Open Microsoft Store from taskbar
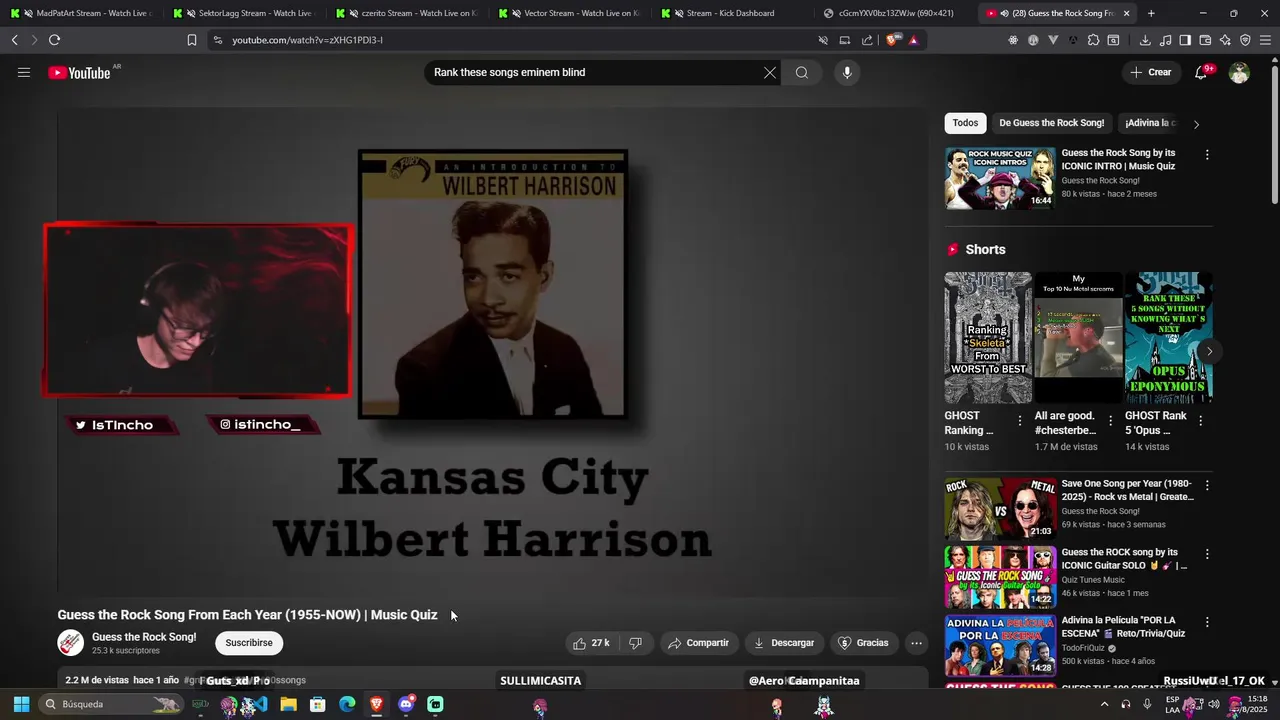 click(x=318, y=704)
